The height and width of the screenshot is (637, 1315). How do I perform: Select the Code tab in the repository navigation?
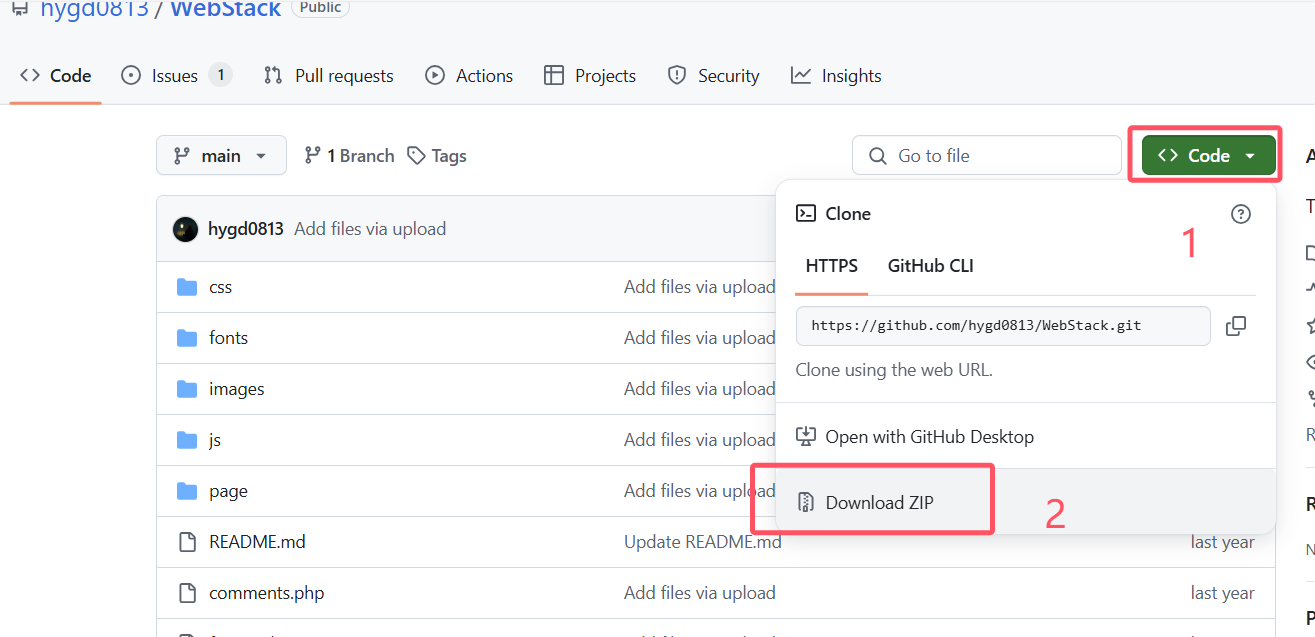(x=56, y=76)
